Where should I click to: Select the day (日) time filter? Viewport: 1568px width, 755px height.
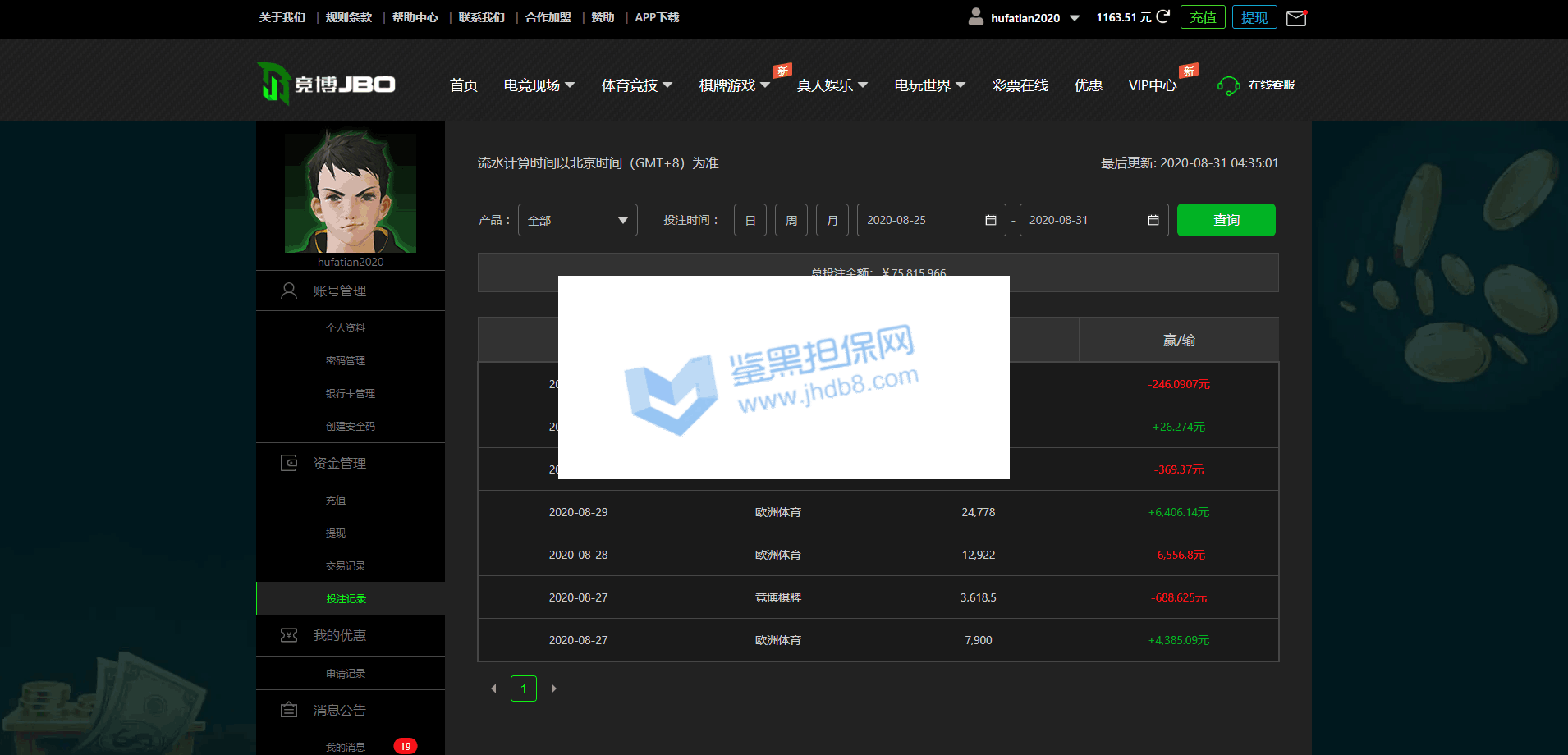750,220
